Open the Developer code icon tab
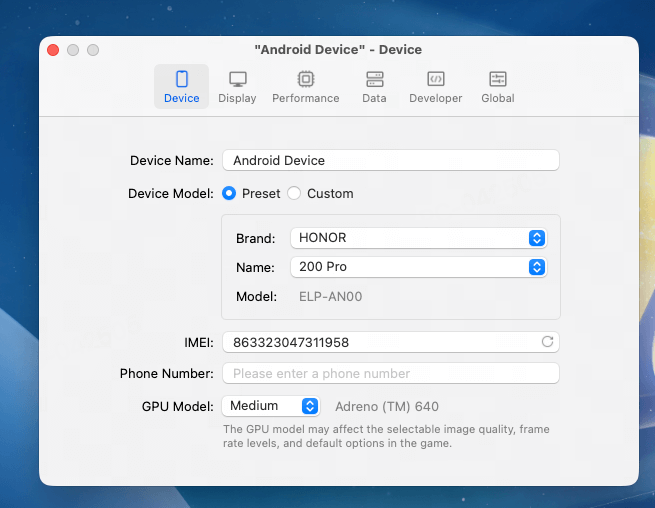Viewport: 655px width, 508px height. tap(435, 79)
